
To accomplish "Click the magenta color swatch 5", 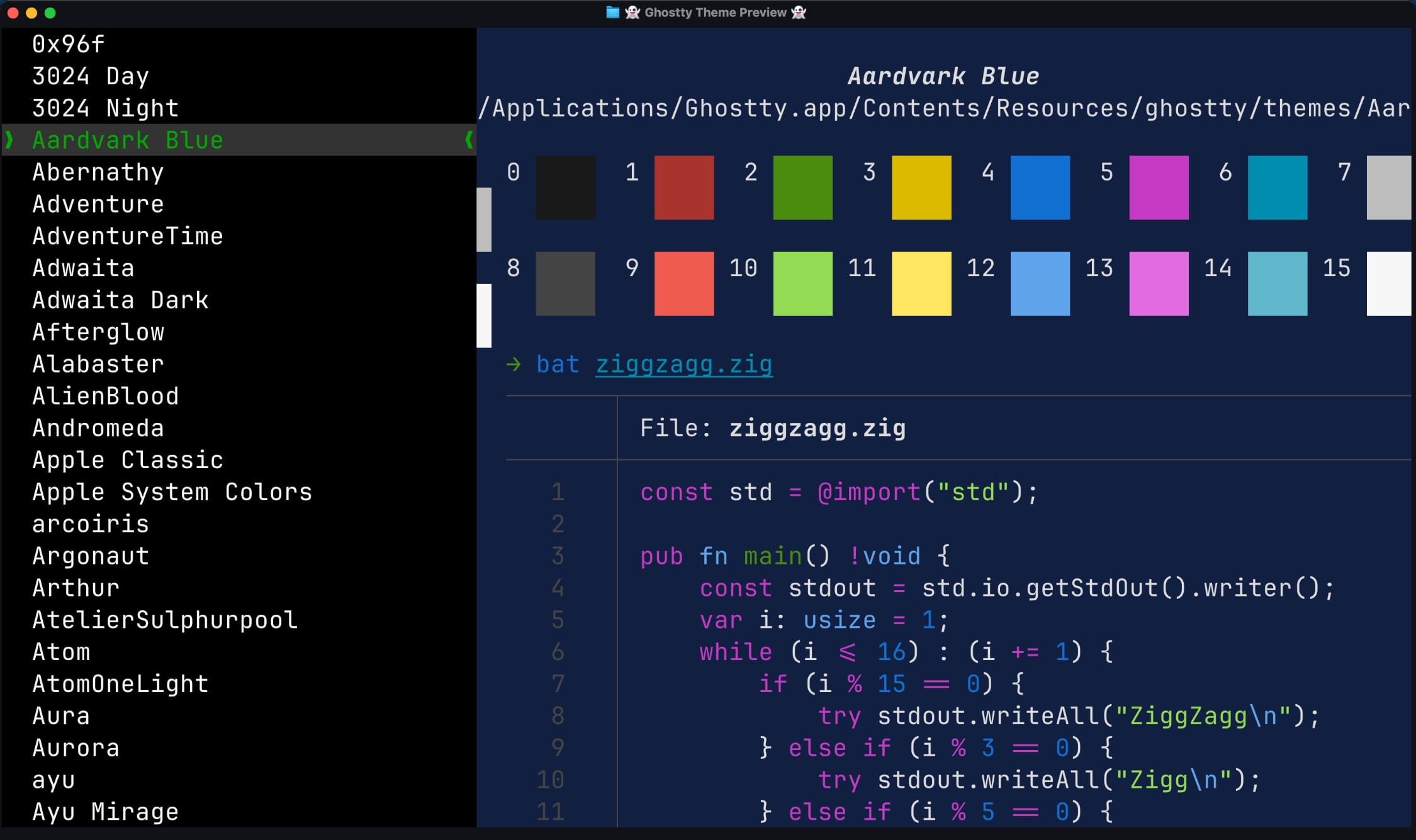I will tap(1159, 188).
